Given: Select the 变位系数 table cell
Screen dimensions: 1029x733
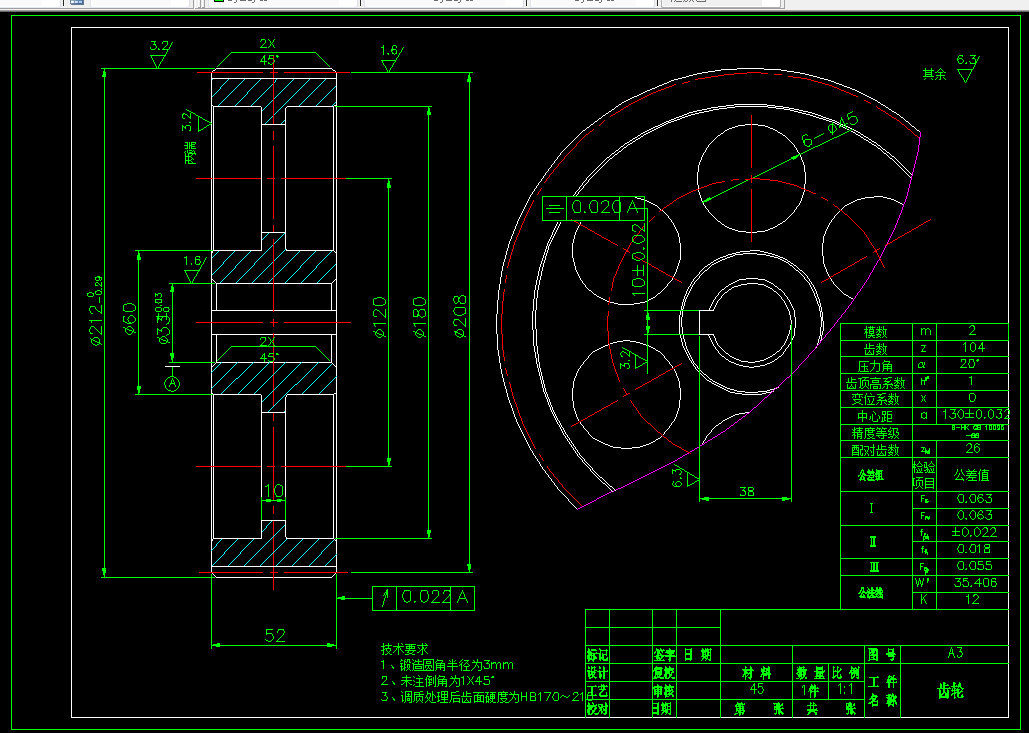Looking at the screenshot, I should click(876, 400).
